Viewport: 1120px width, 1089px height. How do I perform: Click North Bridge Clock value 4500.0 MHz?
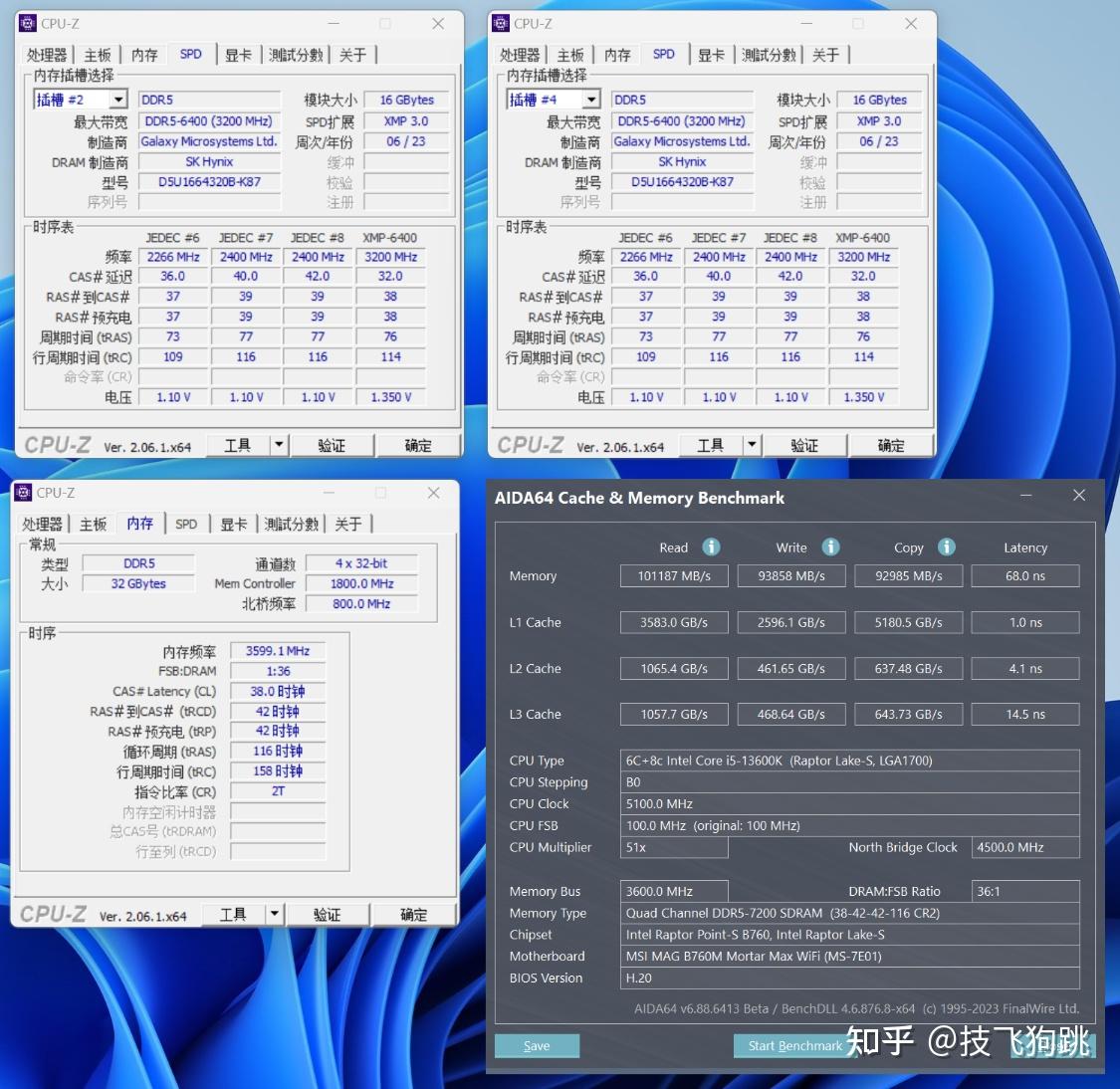(1025, 847)
